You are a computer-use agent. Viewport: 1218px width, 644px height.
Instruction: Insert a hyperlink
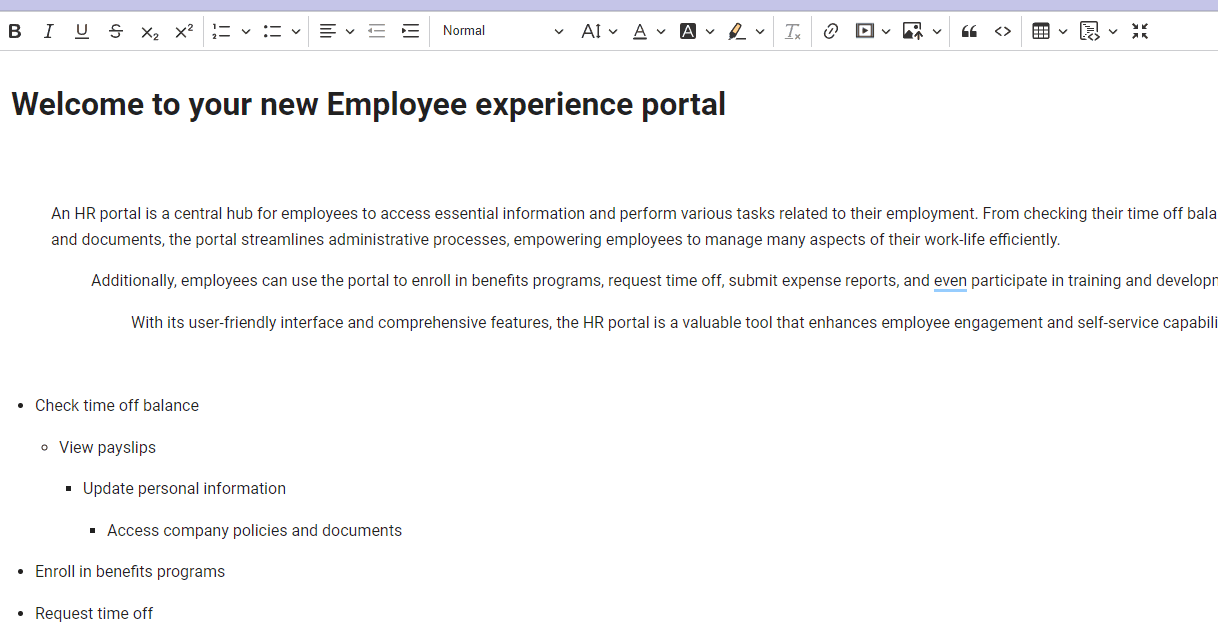pyautogui.click(x=830, y=31)
